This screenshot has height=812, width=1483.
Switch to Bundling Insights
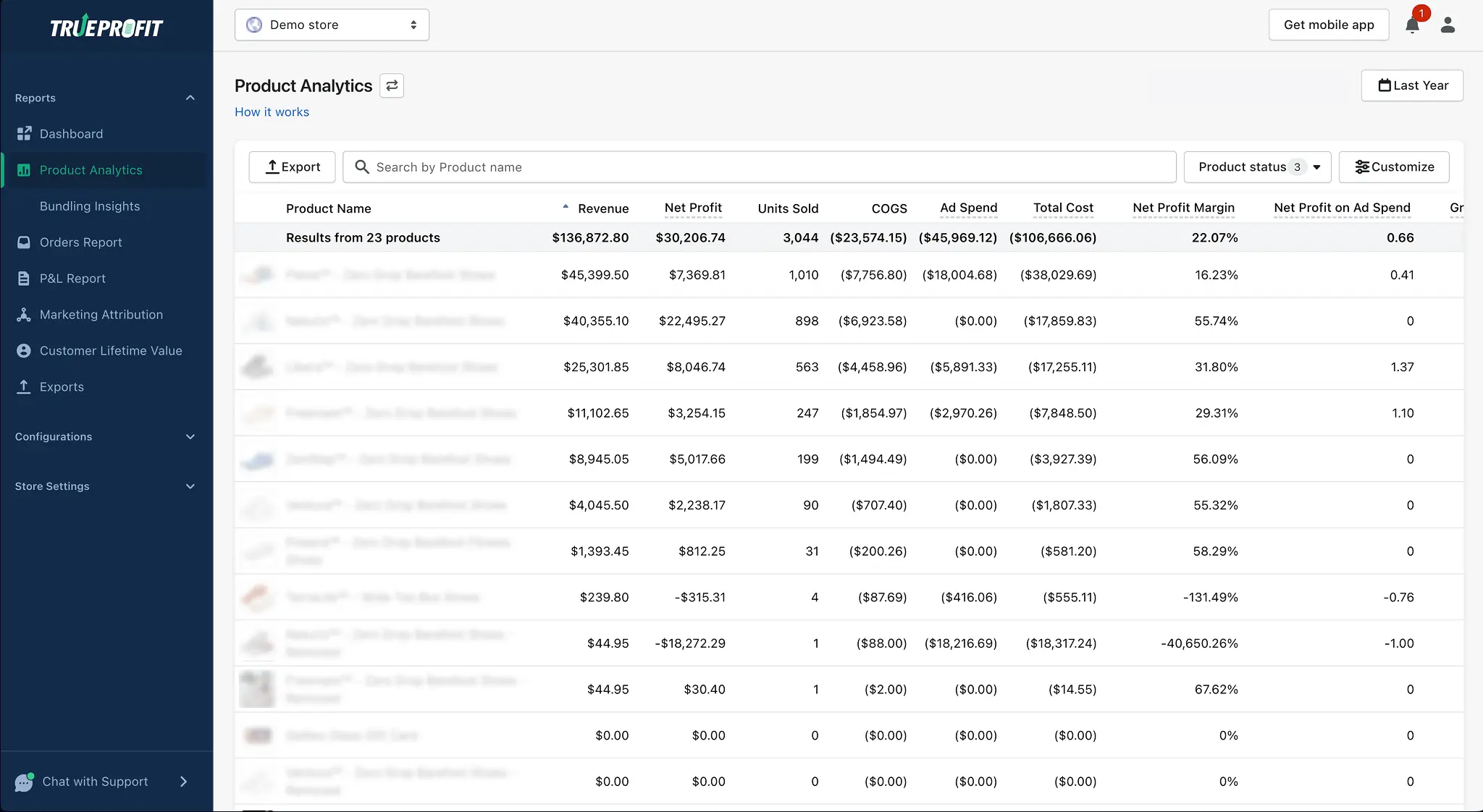[90, 206]
